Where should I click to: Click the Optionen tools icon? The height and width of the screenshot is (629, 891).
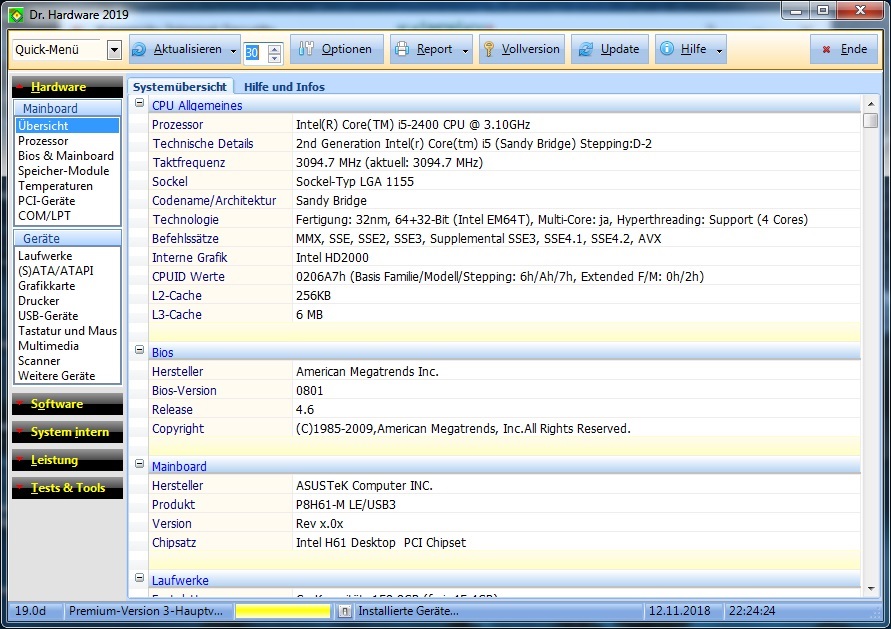[306, 49]
